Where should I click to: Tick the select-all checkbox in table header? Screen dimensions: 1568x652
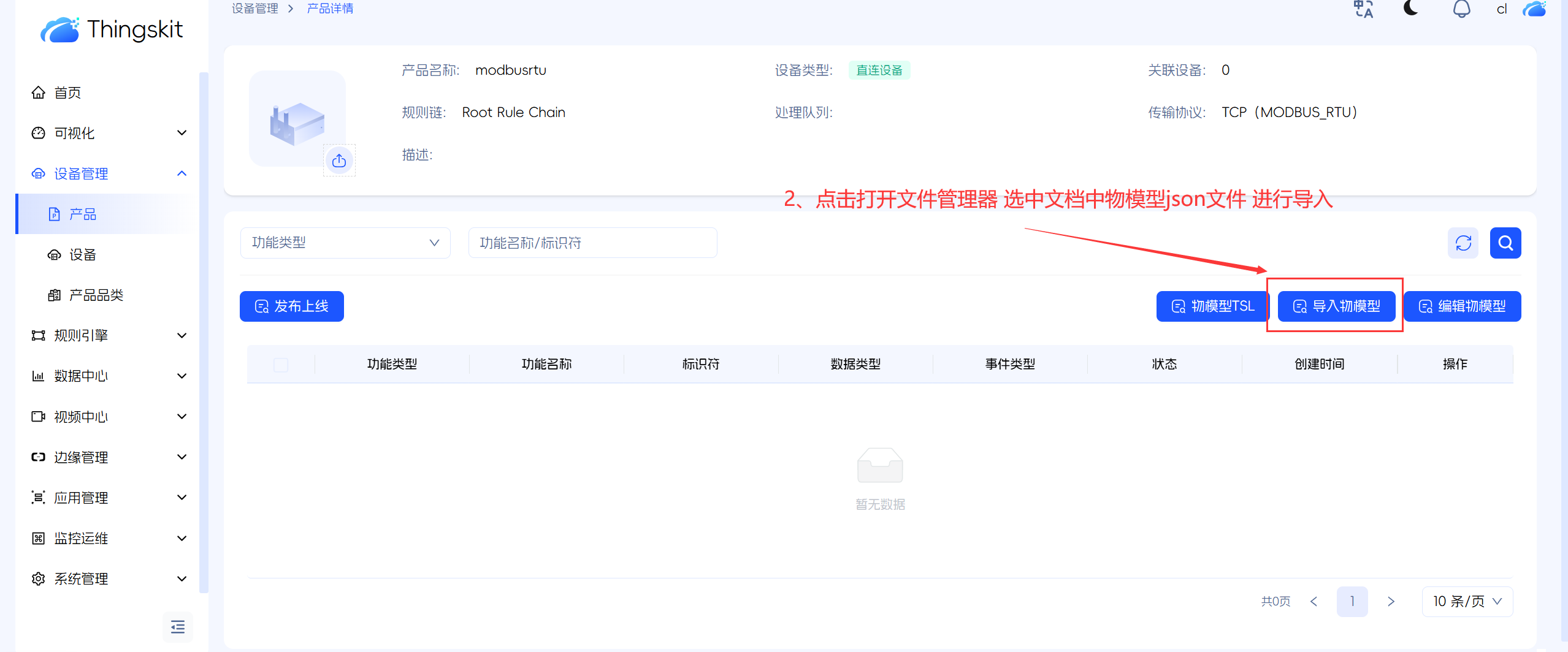[281, 365]
